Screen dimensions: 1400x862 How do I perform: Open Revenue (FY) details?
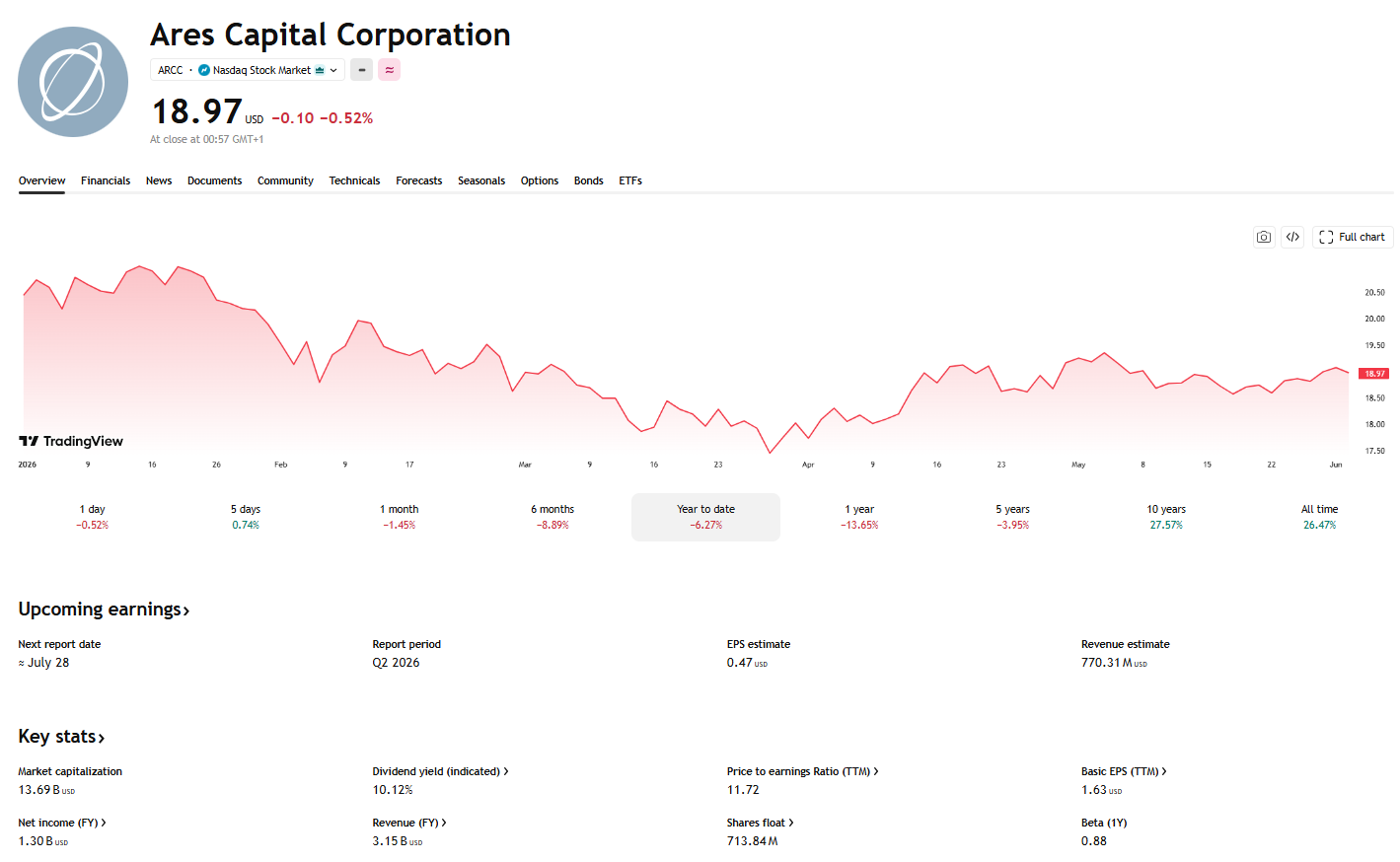click(x=409, y=823)
